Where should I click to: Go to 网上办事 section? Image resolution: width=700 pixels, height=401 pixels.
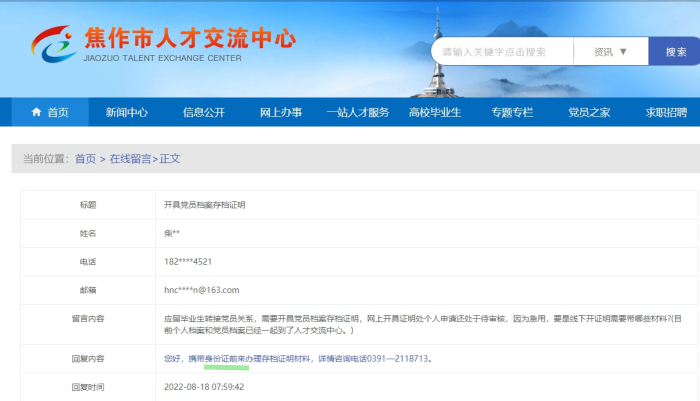click(281, 112)
